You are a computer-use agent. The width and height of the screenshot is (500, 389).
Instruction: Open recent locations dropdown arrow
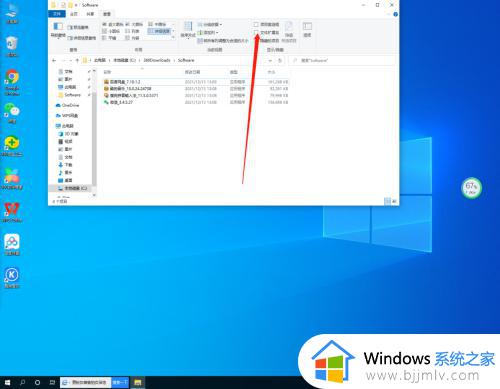coord(71,60)
